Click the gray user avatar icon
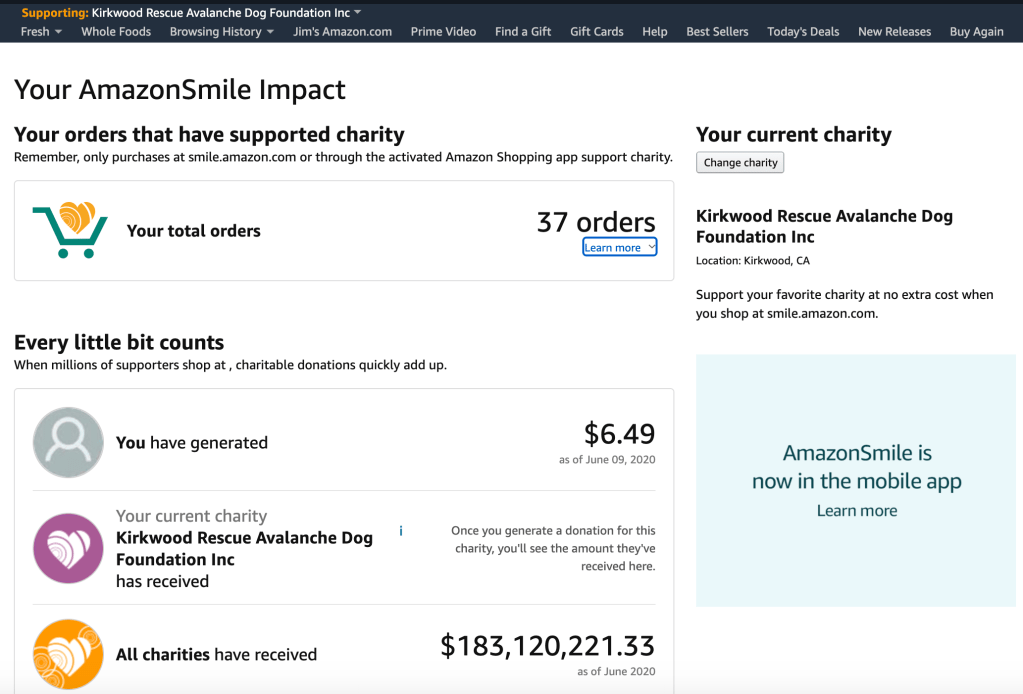This screenshot has height=694, width=1023. (x=68, y=442)
